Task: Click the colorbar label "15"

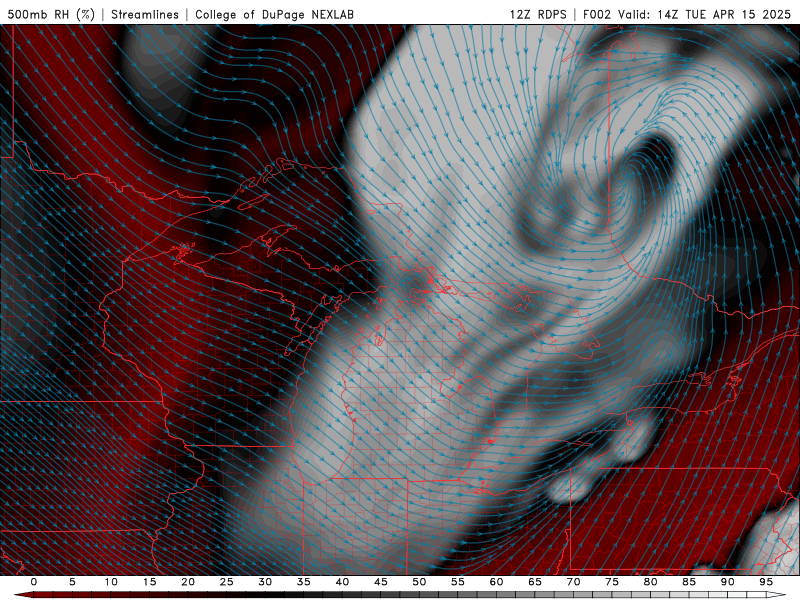Action: pos(149,582)
